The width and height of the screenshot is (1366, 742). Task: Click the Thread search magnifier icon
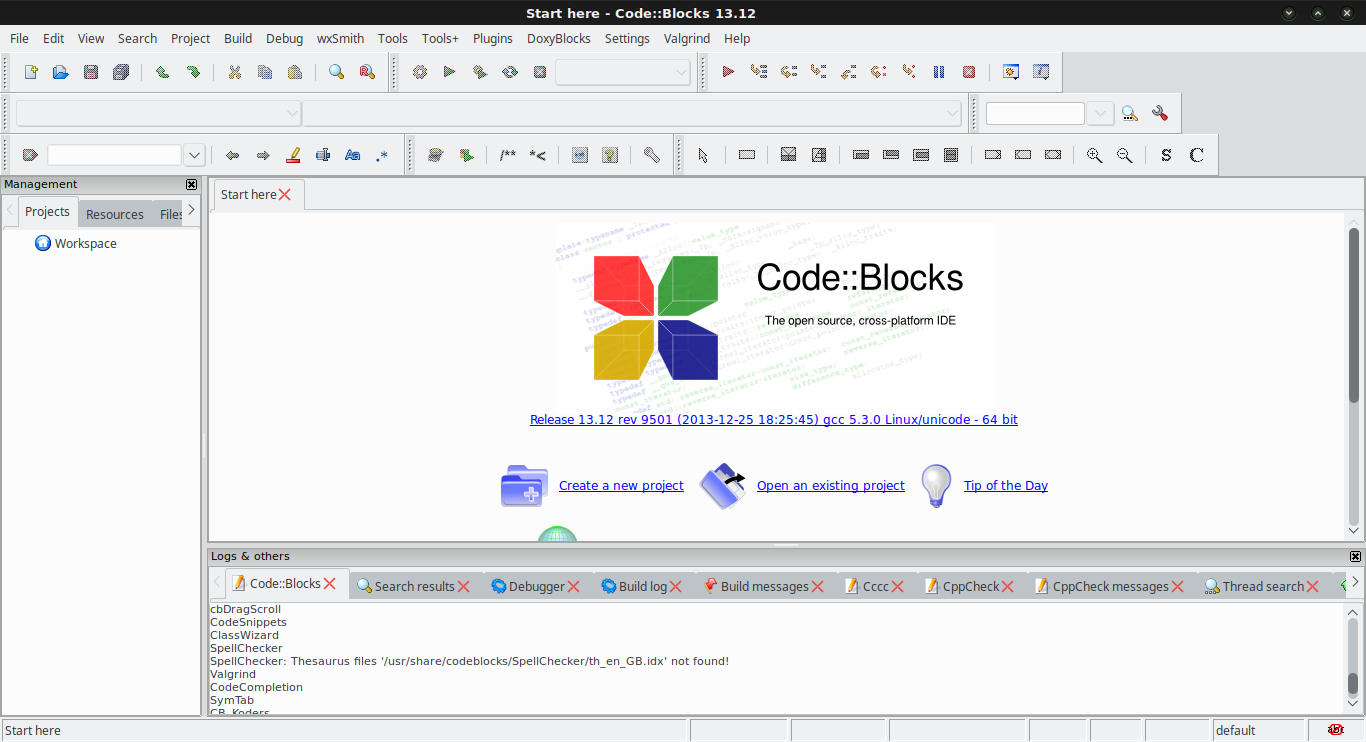pos(1130,114)
